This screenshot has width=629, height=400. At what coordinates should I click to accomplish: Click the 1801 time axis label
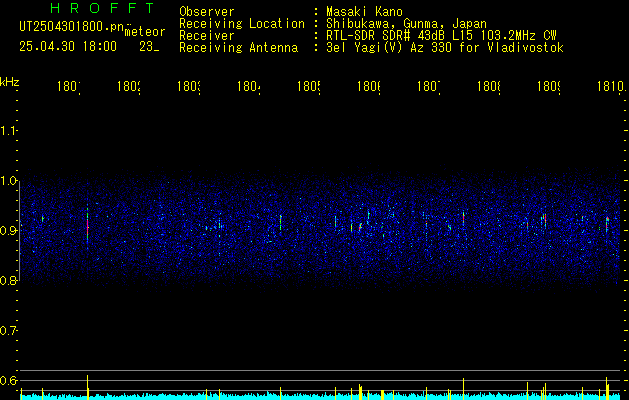coord(69,86)
